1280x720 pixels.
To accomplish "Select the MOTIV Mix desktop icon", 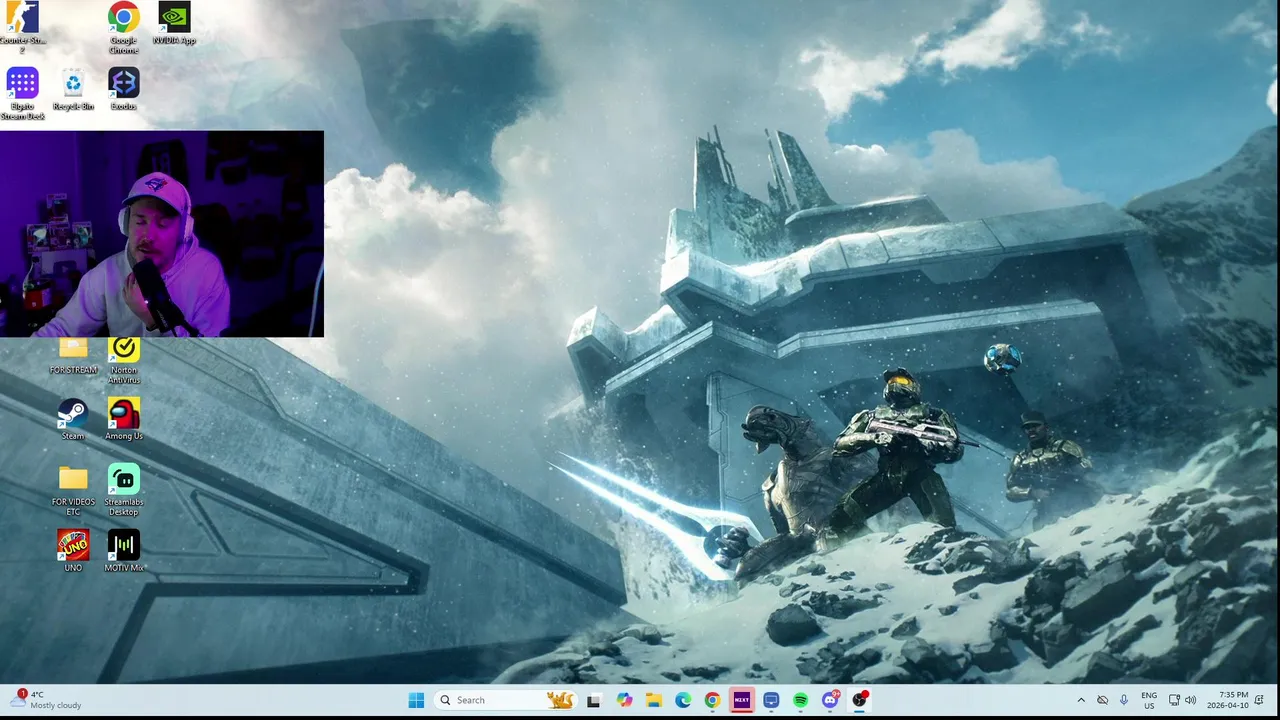I will (x=124, y=551).
